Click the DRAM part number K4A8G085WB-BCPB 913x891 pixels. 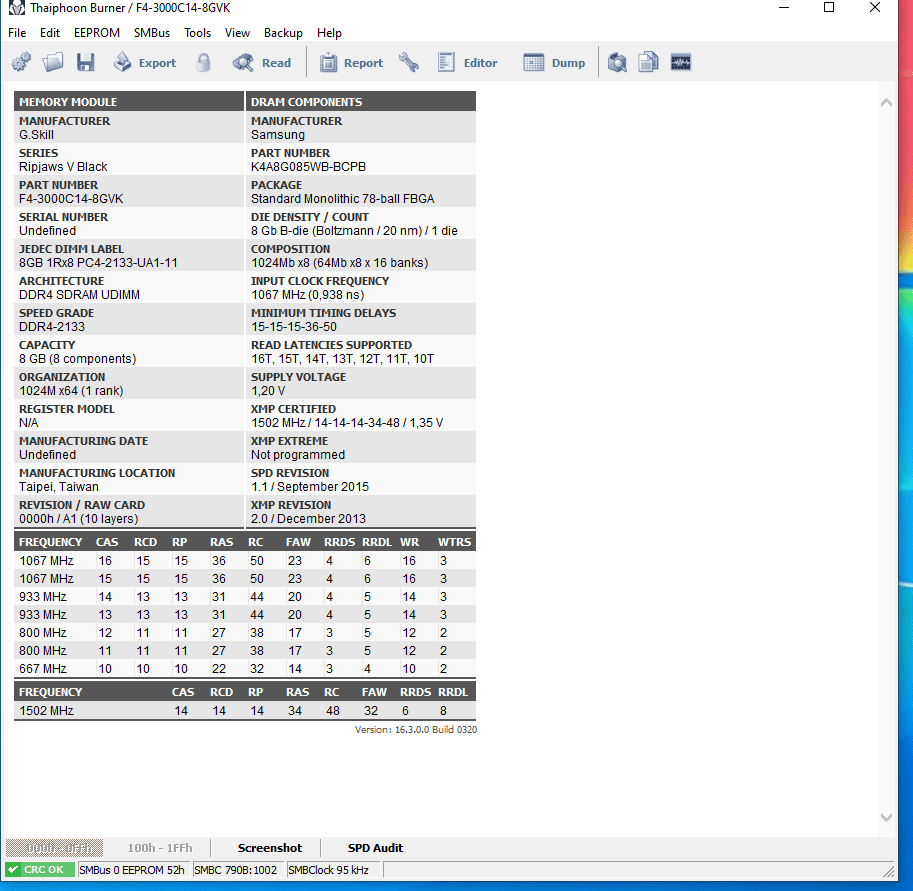tap(308, 167)
